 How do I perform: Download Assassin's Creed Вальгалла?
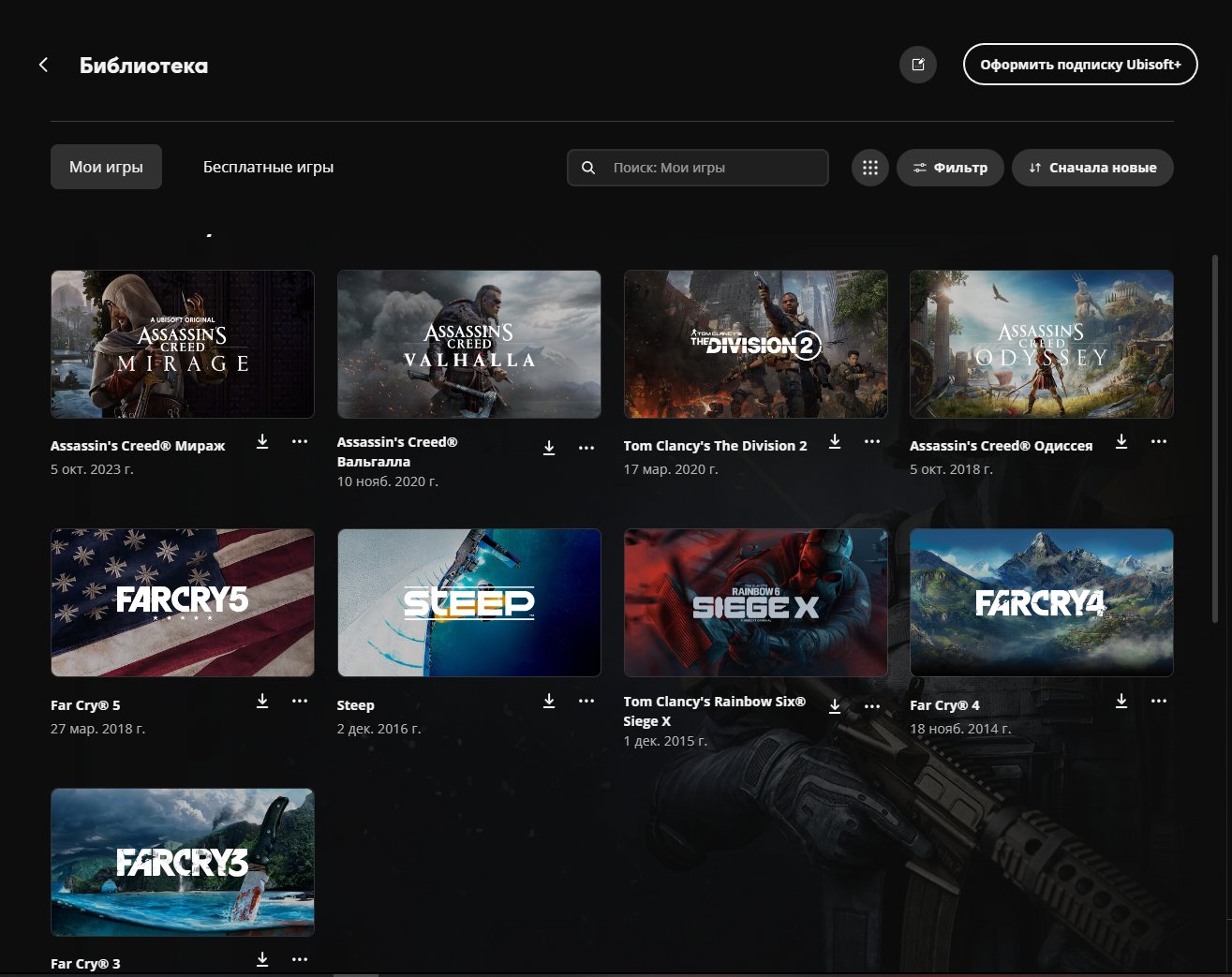pos(549,448)
